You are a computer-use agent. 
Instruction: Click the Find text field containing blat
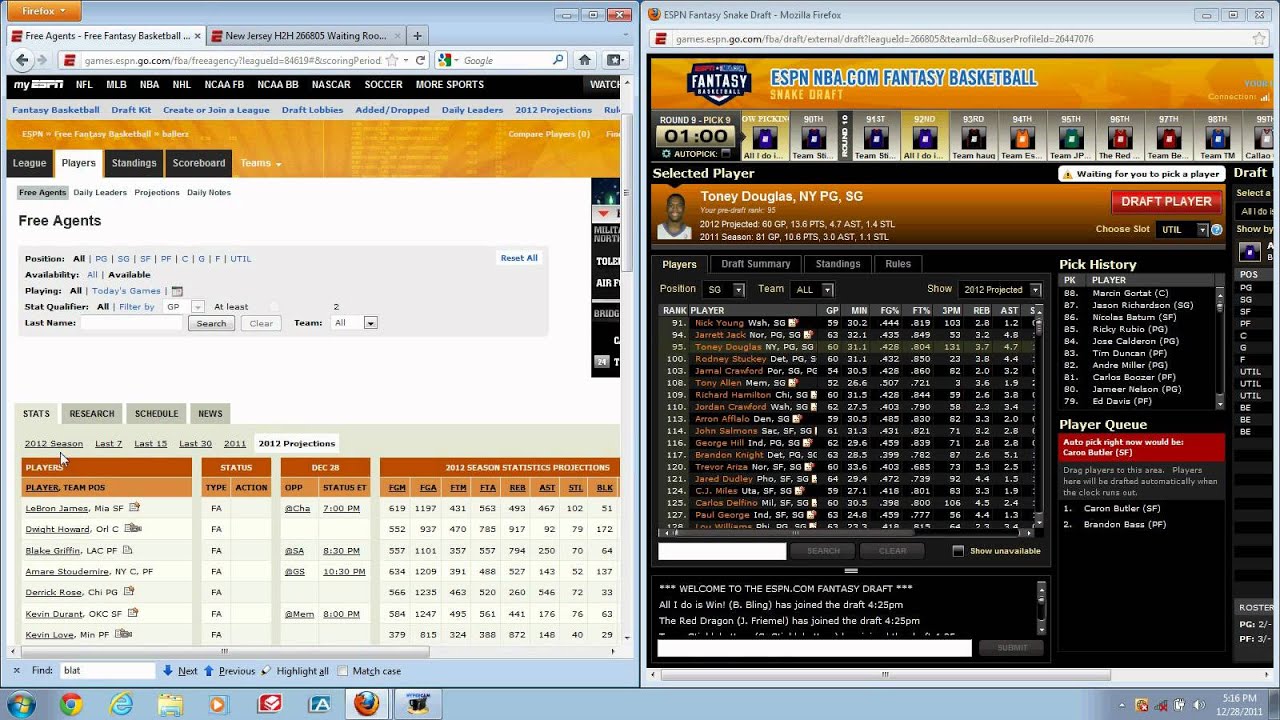[108, 671]
